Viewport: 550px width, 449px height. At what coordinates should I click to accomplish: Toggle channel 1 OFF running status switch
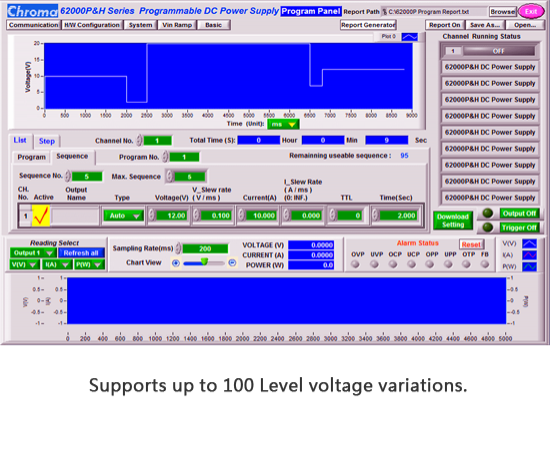pyautogui.click(x=498, y=51)
